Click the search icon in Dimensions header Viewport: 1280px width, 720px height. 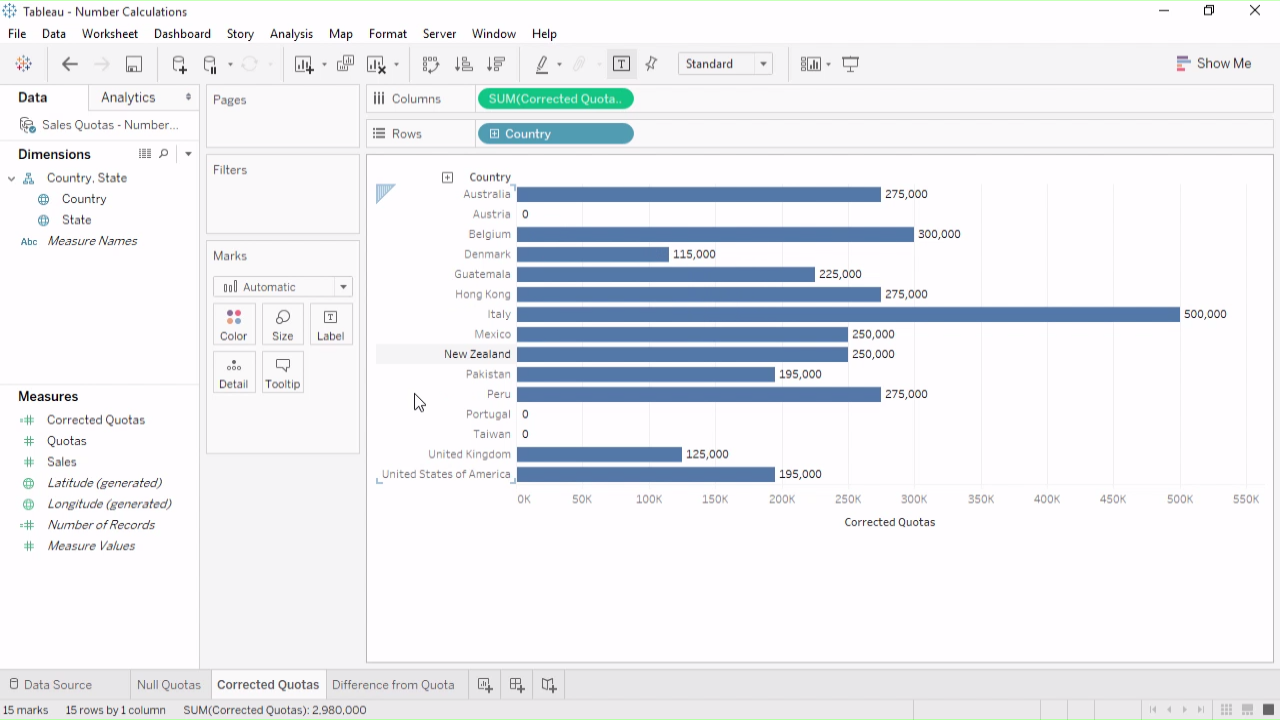(164, 154)
